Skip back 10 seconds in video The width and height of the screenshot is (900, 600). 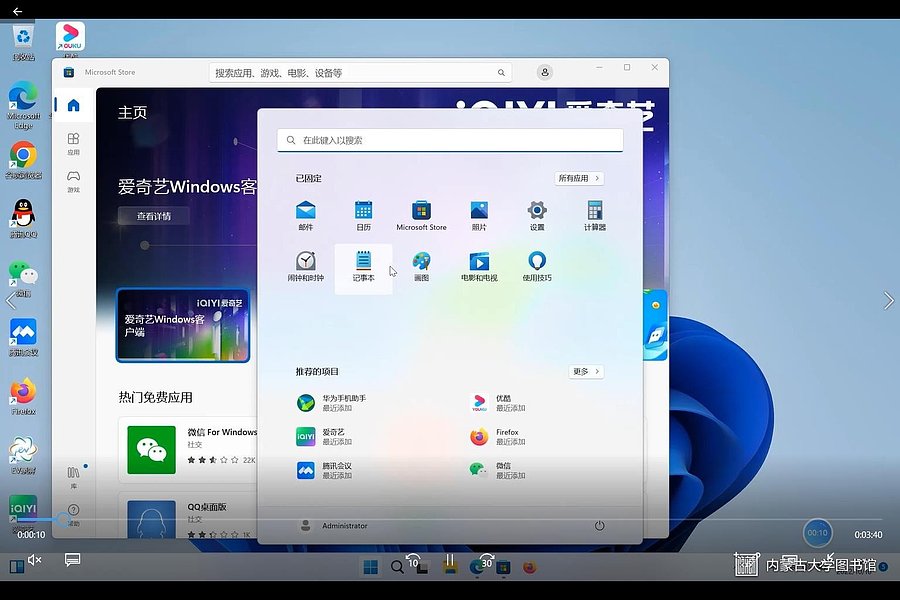point(413,561)
